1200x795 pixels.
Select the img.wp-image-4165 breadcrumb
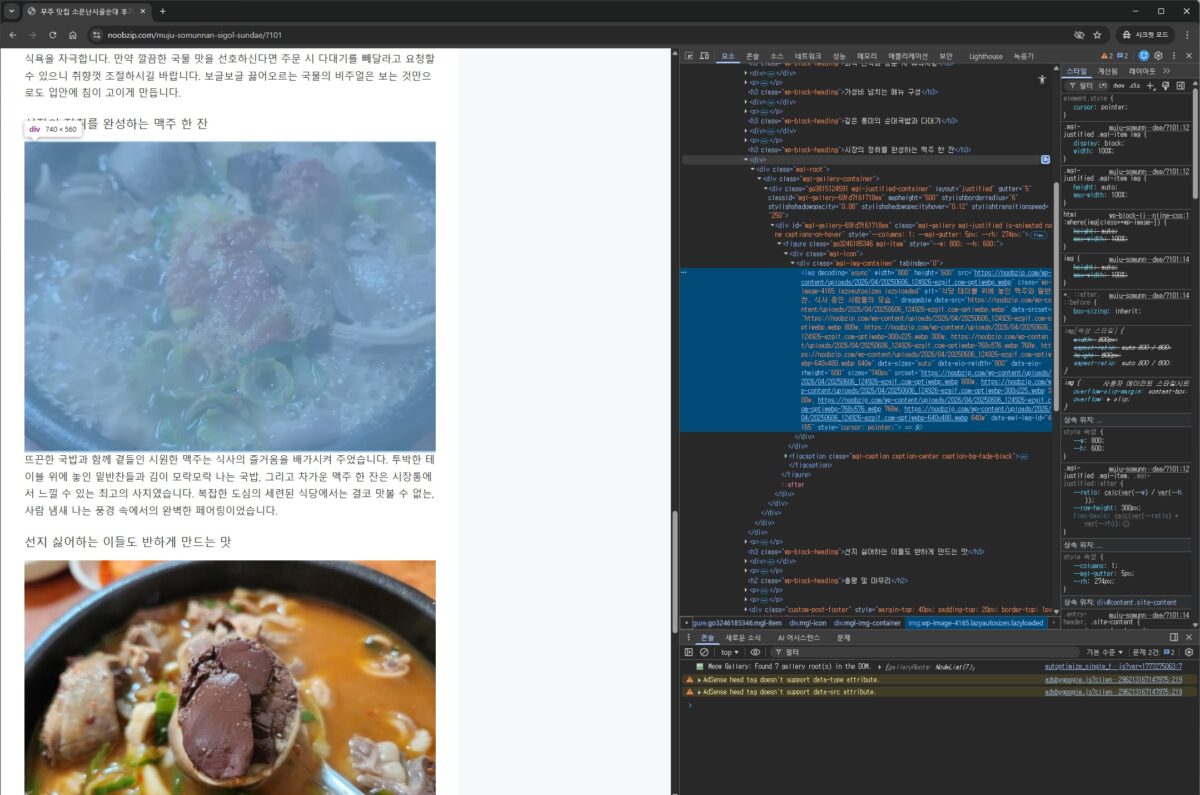pos(974,622)
